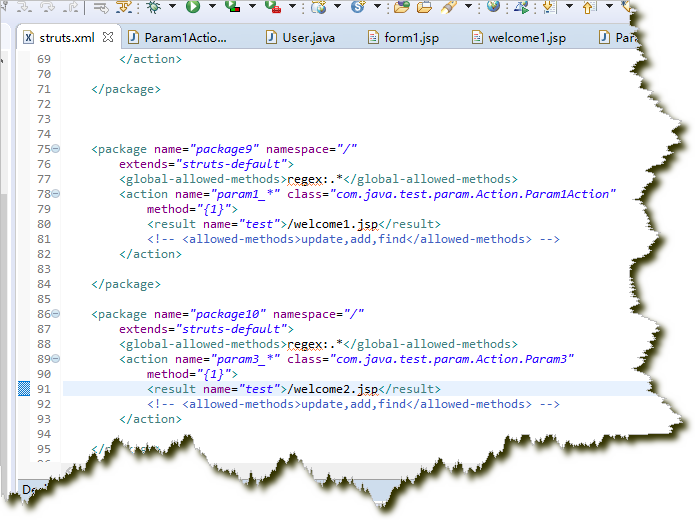695x520 pixels.
Task: Click the closing package tag on line 84
Action: point(126,284)
